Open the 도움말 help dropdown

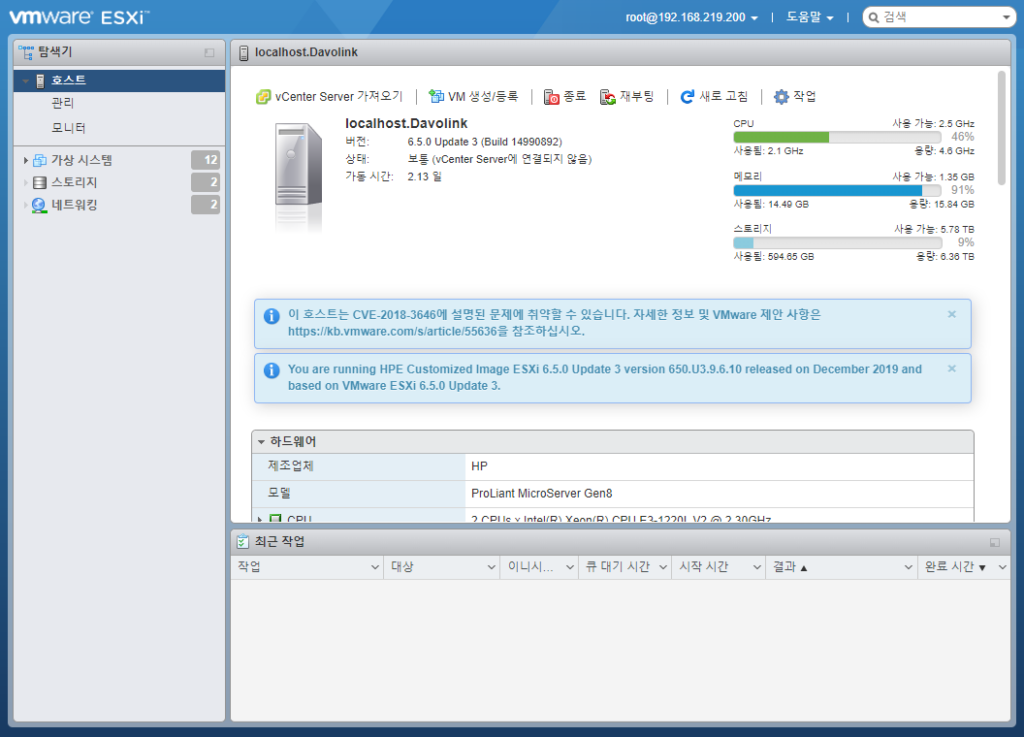(810, 18)
